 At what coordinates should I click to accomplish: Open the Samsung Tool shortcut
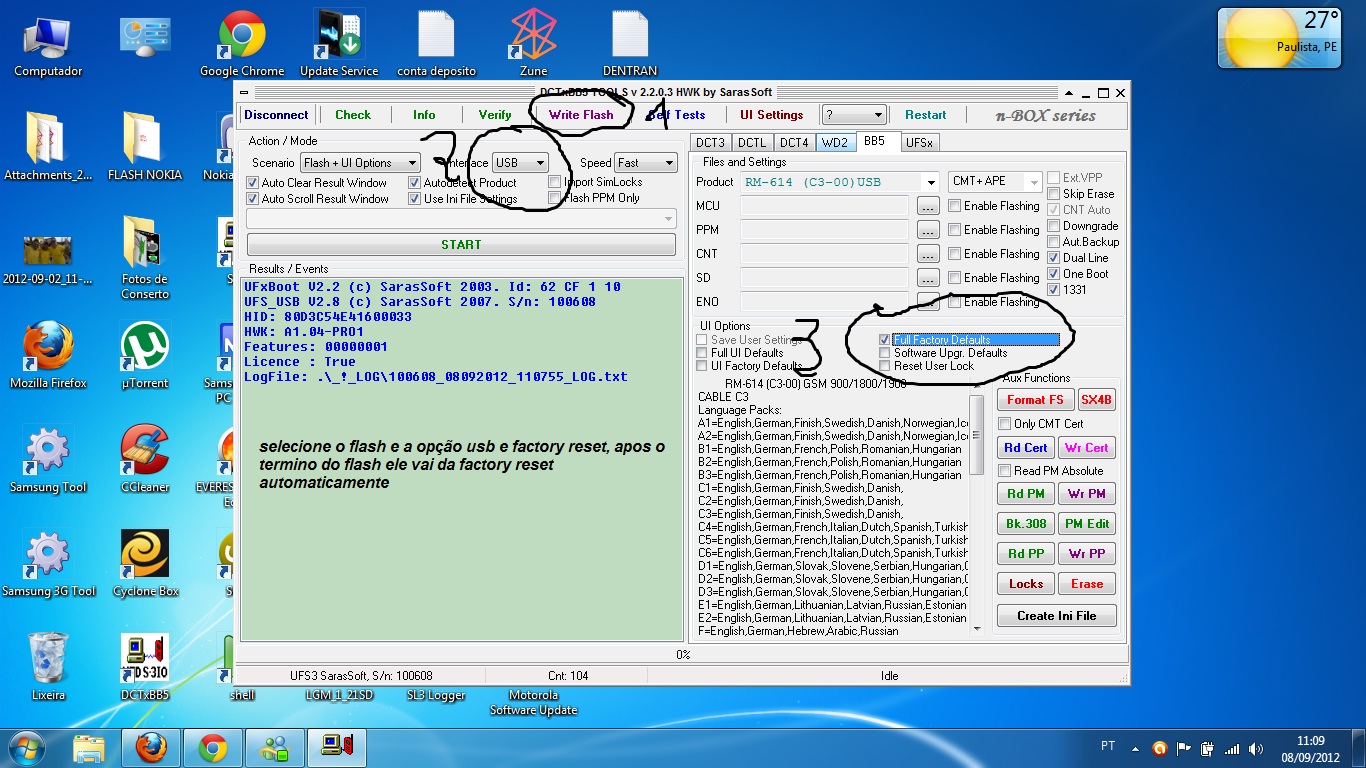tap(48, 460)
